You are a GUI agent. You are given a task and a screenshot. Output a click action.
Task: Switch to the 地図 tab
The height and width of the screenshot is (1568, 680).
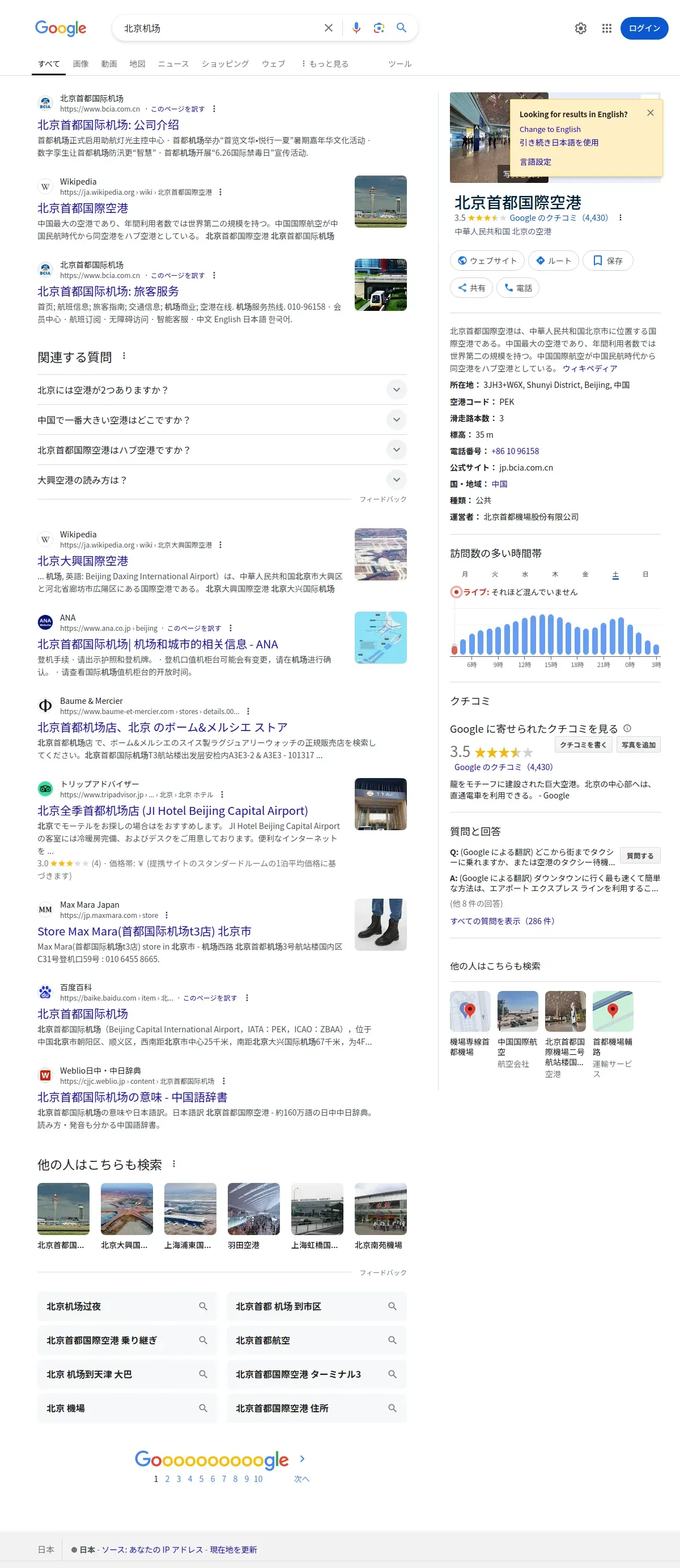click(137, 64)
